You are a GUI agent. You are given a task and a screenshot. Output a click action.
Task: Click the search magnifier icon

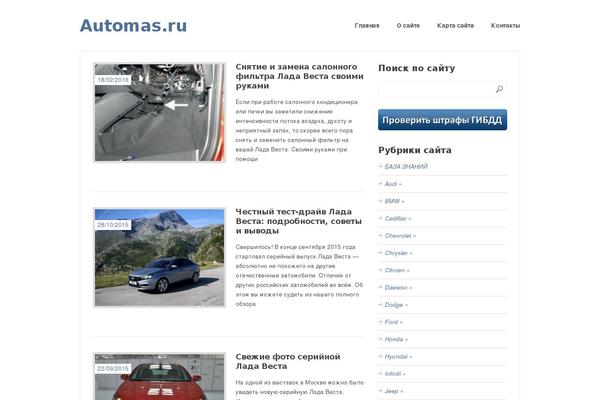(499, 89)
